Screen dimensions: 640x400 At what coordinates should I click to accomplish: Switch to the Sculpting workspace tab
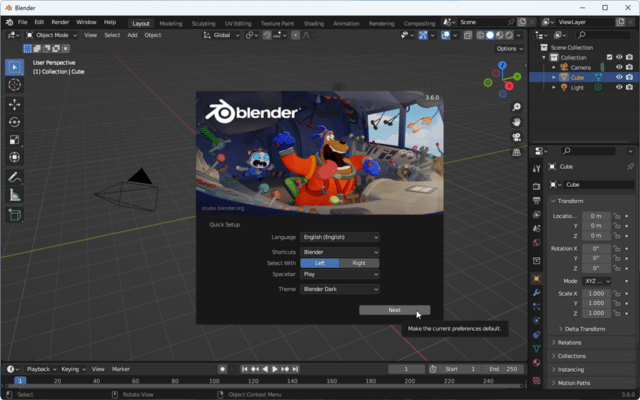(x=203, y=23)
